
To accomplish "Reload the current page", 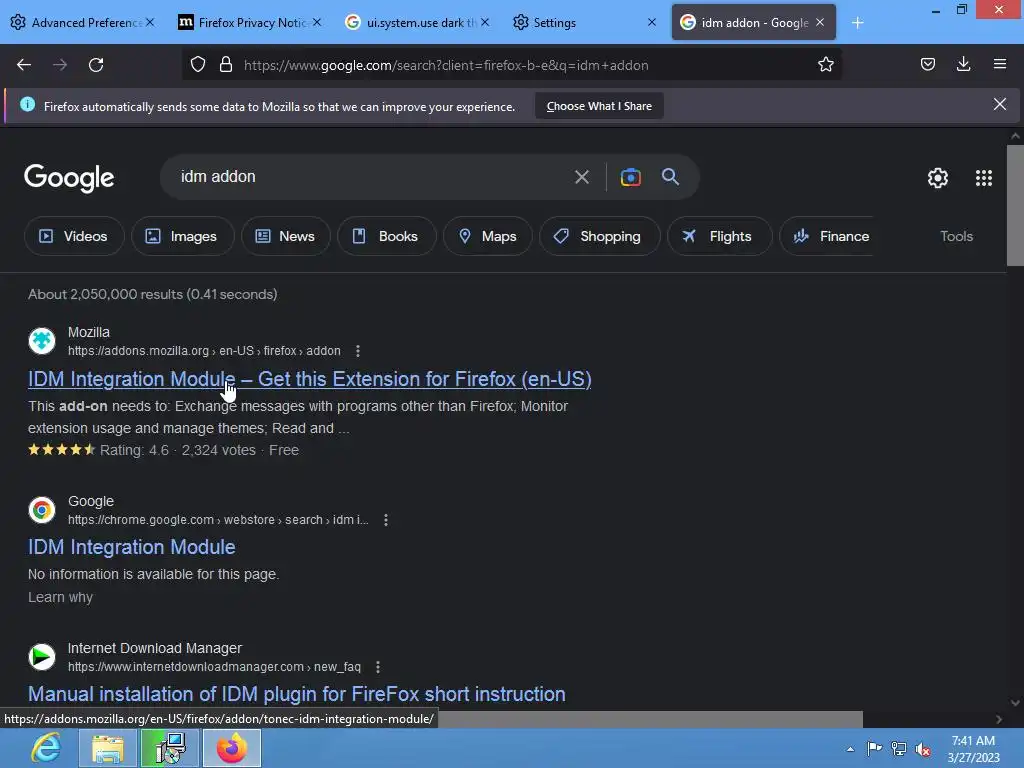I will click(x=96, y=65).
